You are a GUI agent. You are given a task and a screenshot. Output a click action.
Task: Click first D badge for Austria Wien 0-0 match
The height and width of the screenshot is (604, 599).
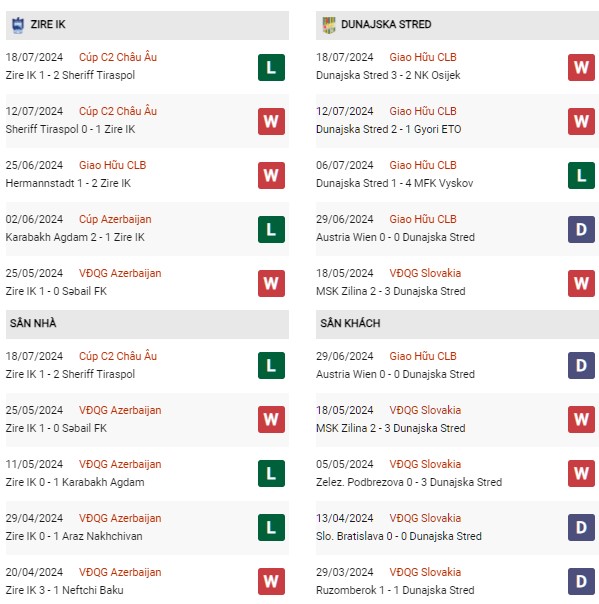[581, 229]
